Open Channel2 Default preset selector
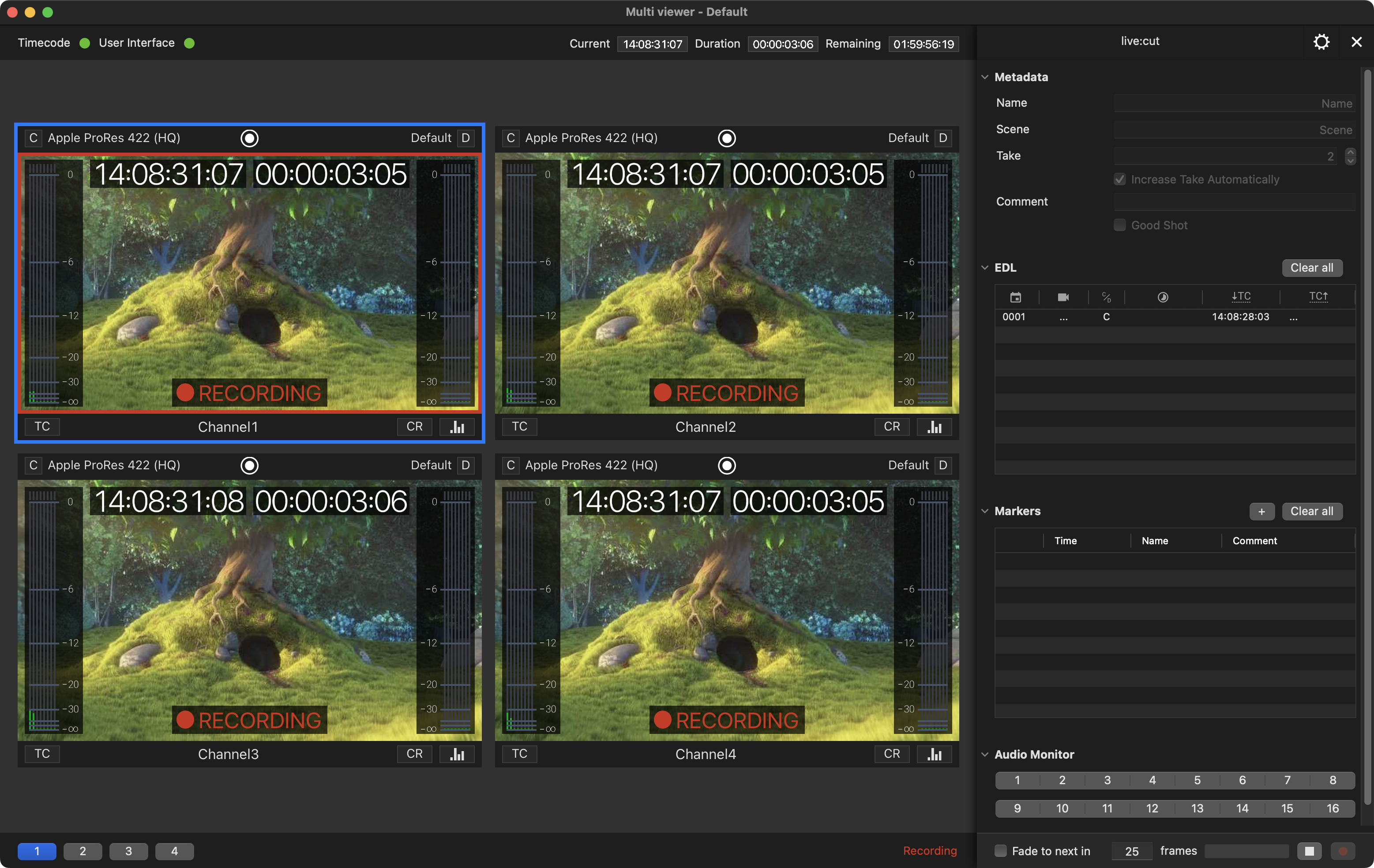This screenshot has width=1374, height=868. [908, 138]
